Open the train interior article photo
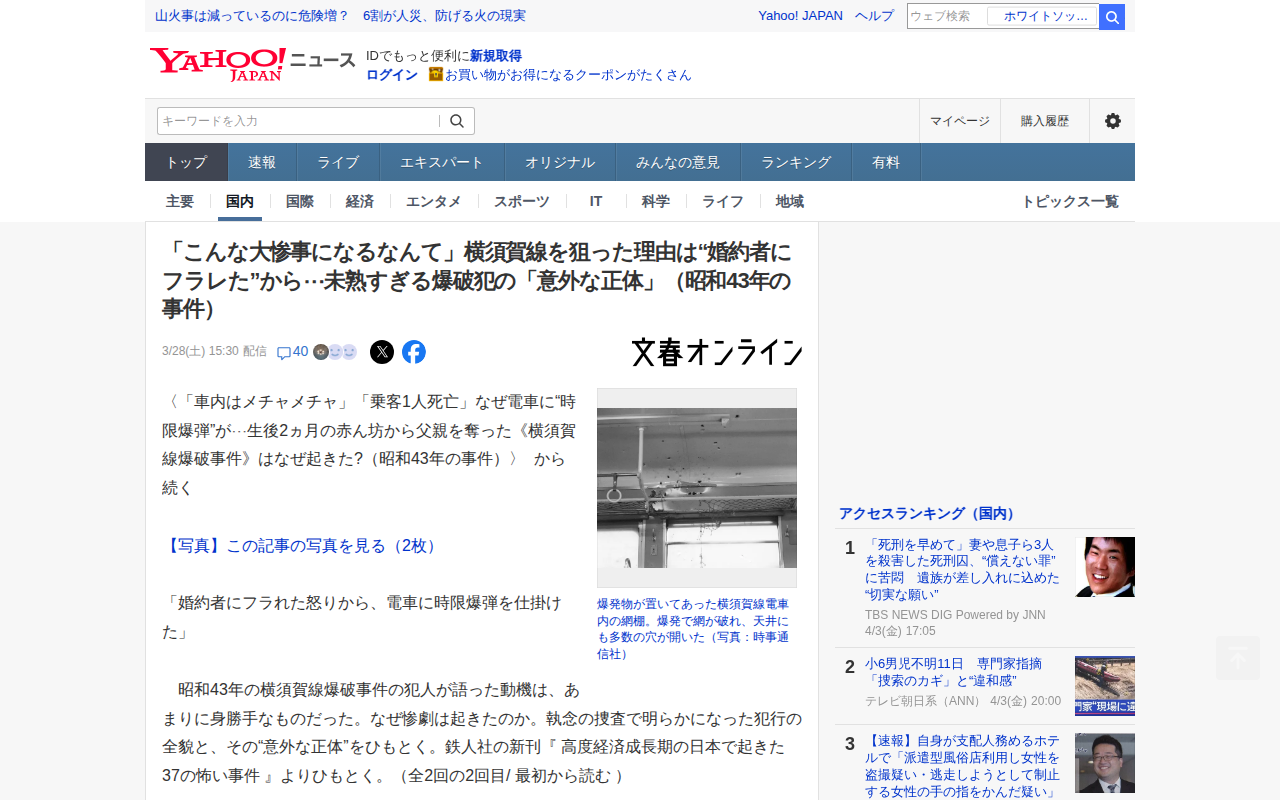Screen dimensions: 1280x800 697,488
